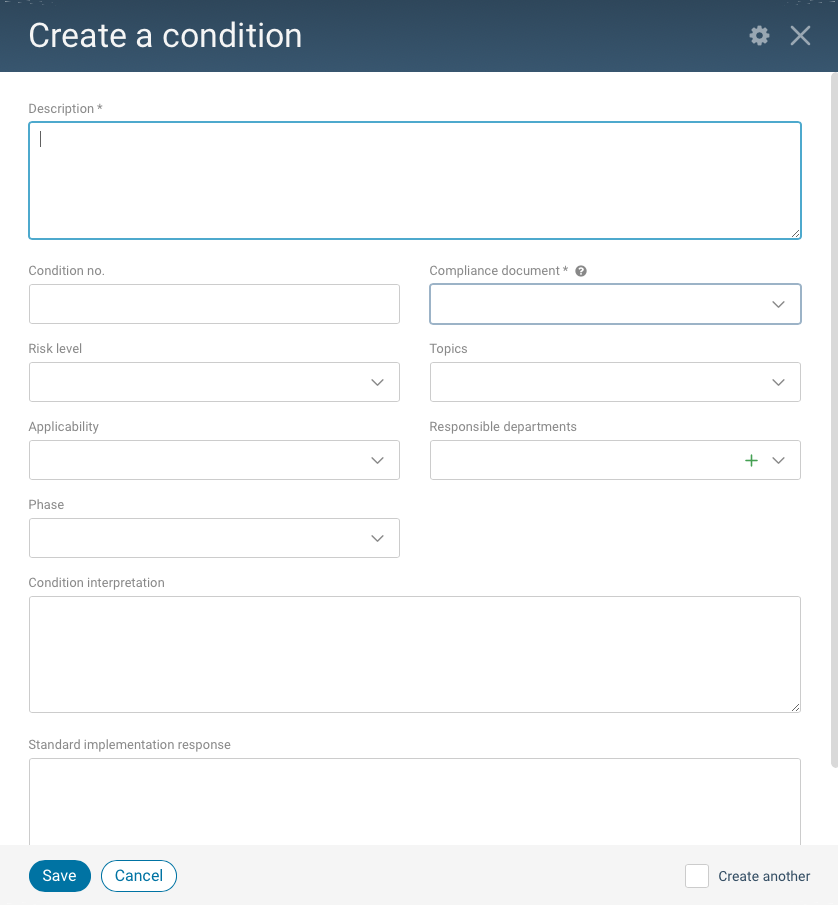This screenshot has height=905, width=838.
Task: View help for Compliance document field
Action: [581, 270]
